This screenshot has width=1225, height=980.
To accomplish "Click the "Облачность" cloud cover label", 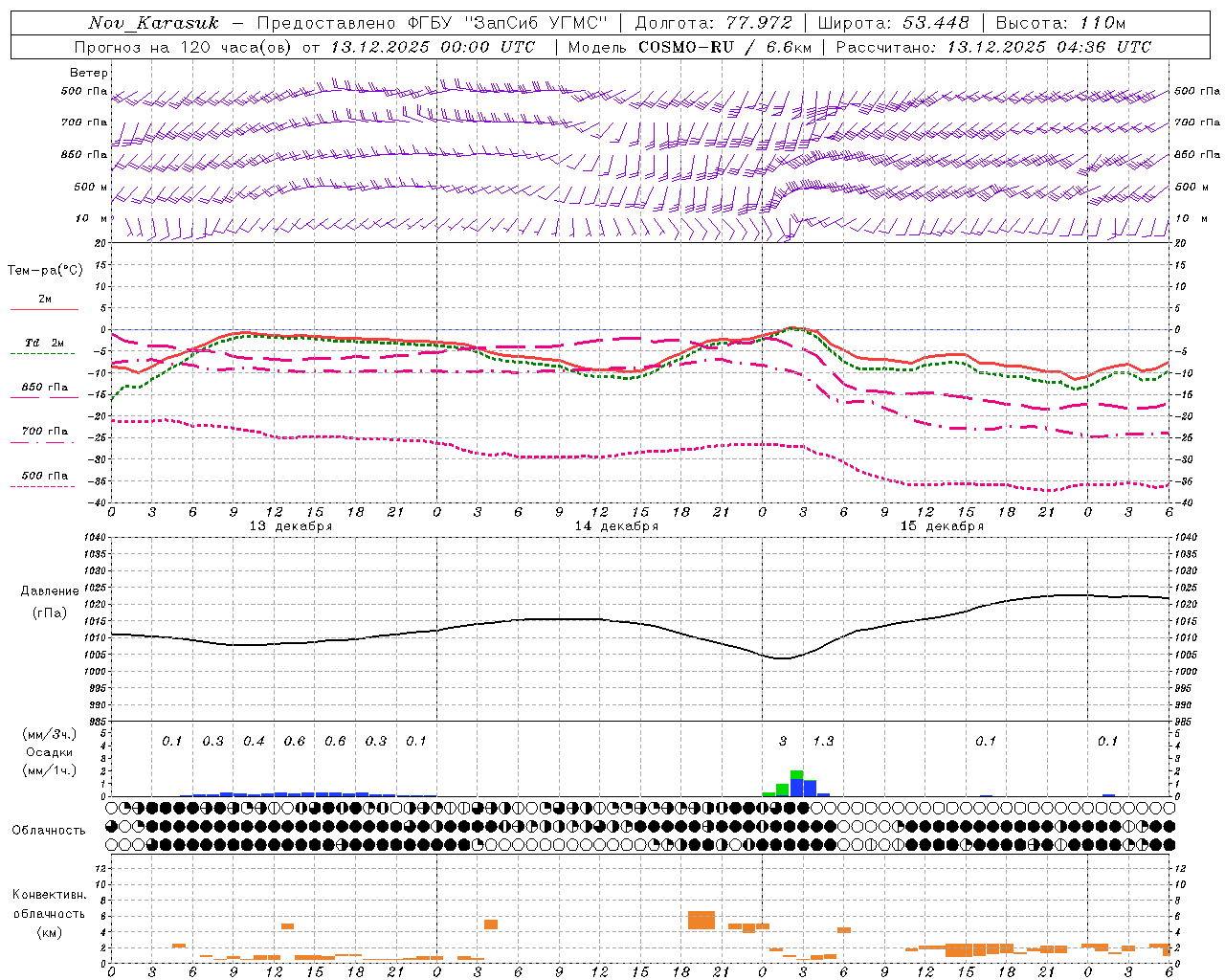I will tap(49, 831).
